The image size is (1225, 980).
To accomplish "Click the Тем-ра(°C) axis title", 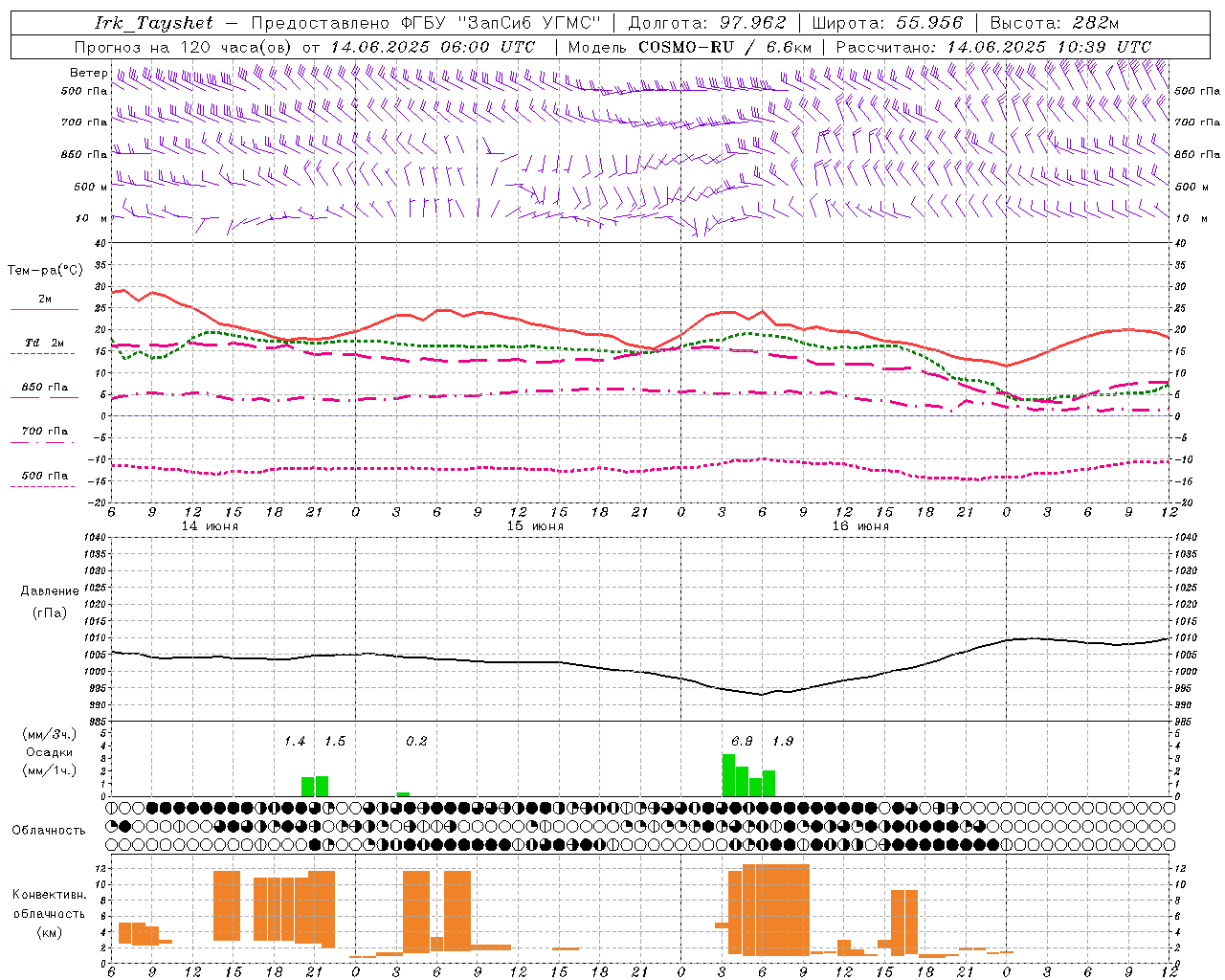I will coord(45,271).
